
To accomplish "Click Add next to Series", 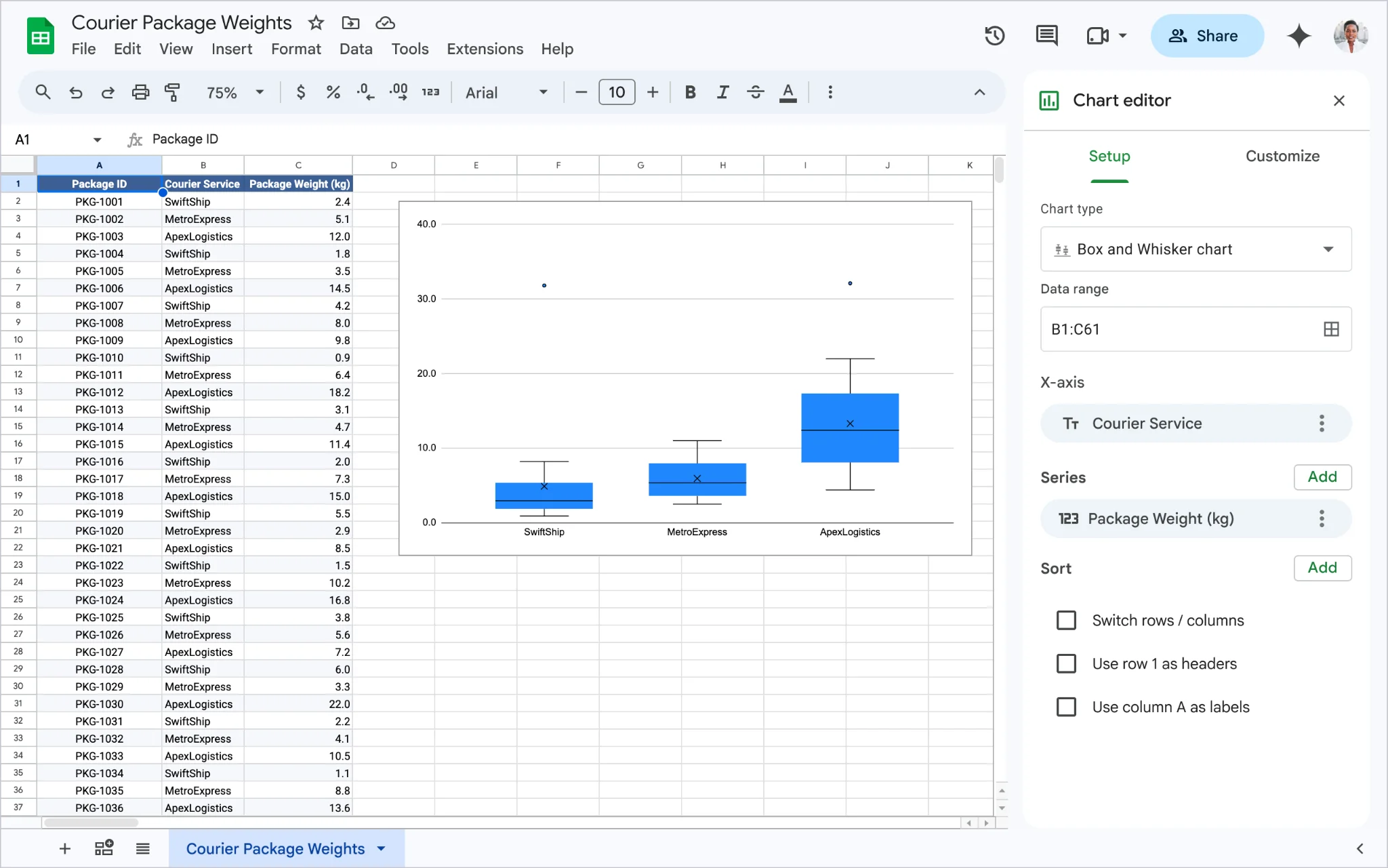I will point(1322,477).
